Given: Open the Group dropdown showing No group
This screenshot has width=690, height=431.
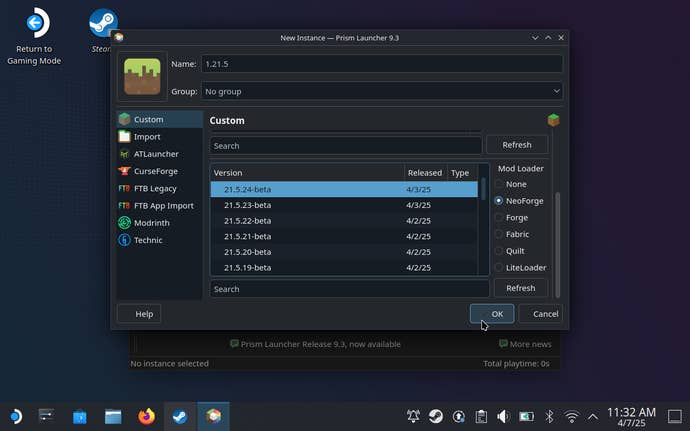Looking at the screenshot, I should 382,91.
